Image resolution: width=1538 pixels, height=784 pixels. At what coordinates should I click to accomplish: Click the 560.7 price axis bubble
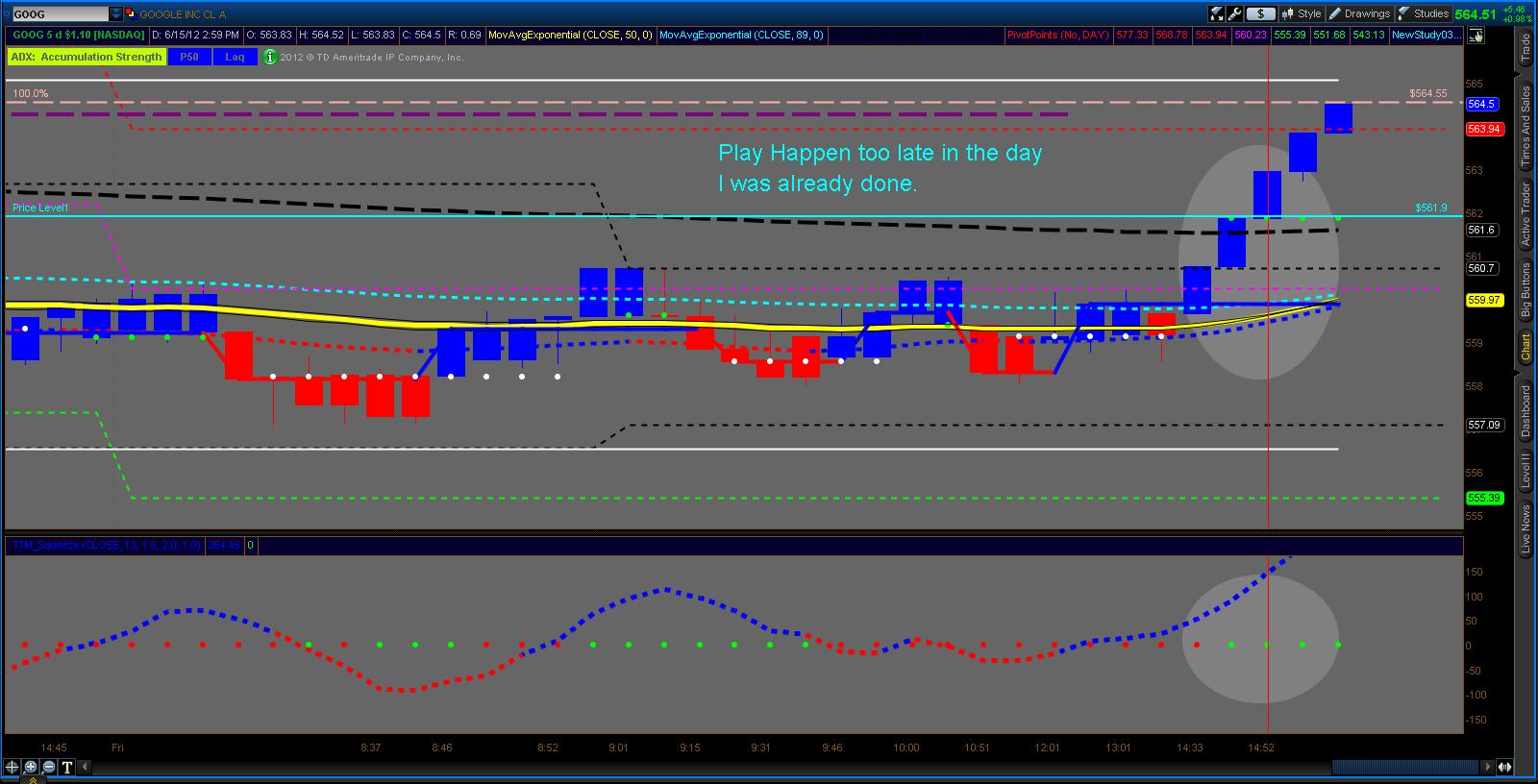pos(1481,268)
